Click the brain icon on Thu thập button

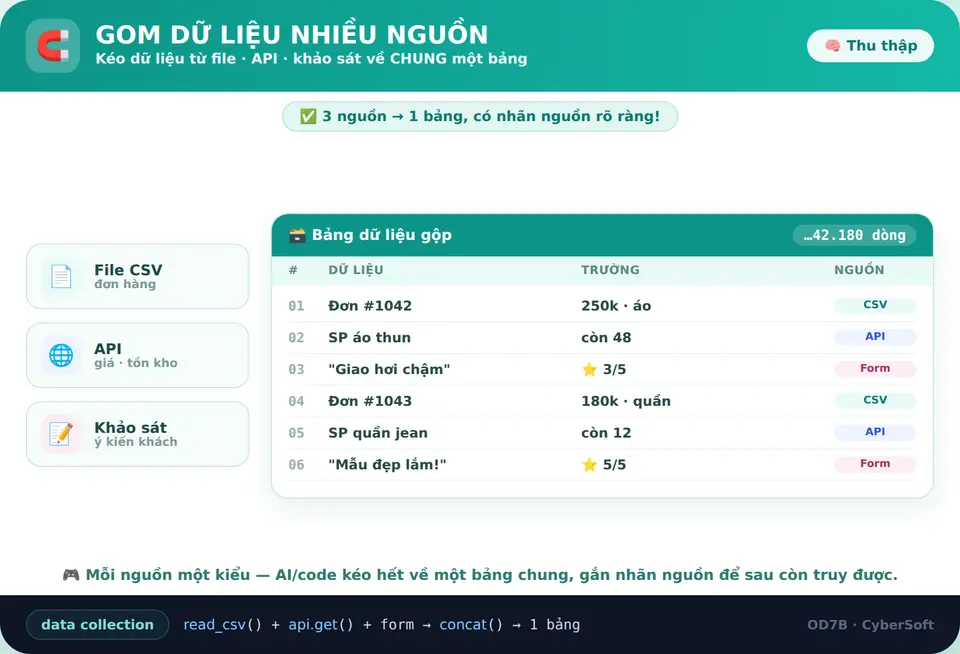(x=832, y=46)
